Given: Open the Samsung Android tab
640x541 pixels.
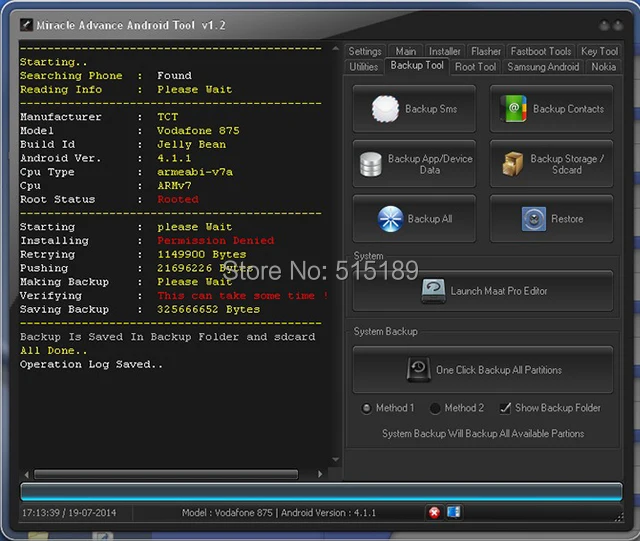Looking at the screenshot, I should pos(543,67).
